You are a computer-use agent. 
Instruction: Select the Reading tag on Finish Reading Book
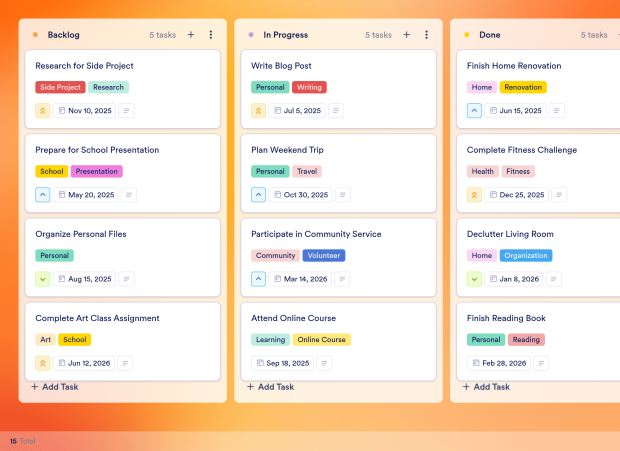tap(526, 340)
